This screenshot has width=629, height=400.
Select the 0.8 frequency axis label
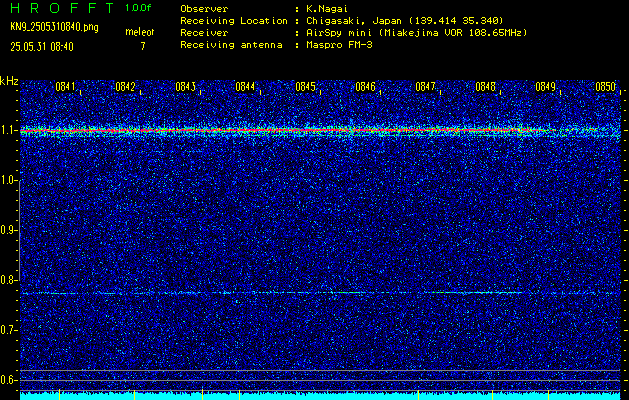coord(8,280)
